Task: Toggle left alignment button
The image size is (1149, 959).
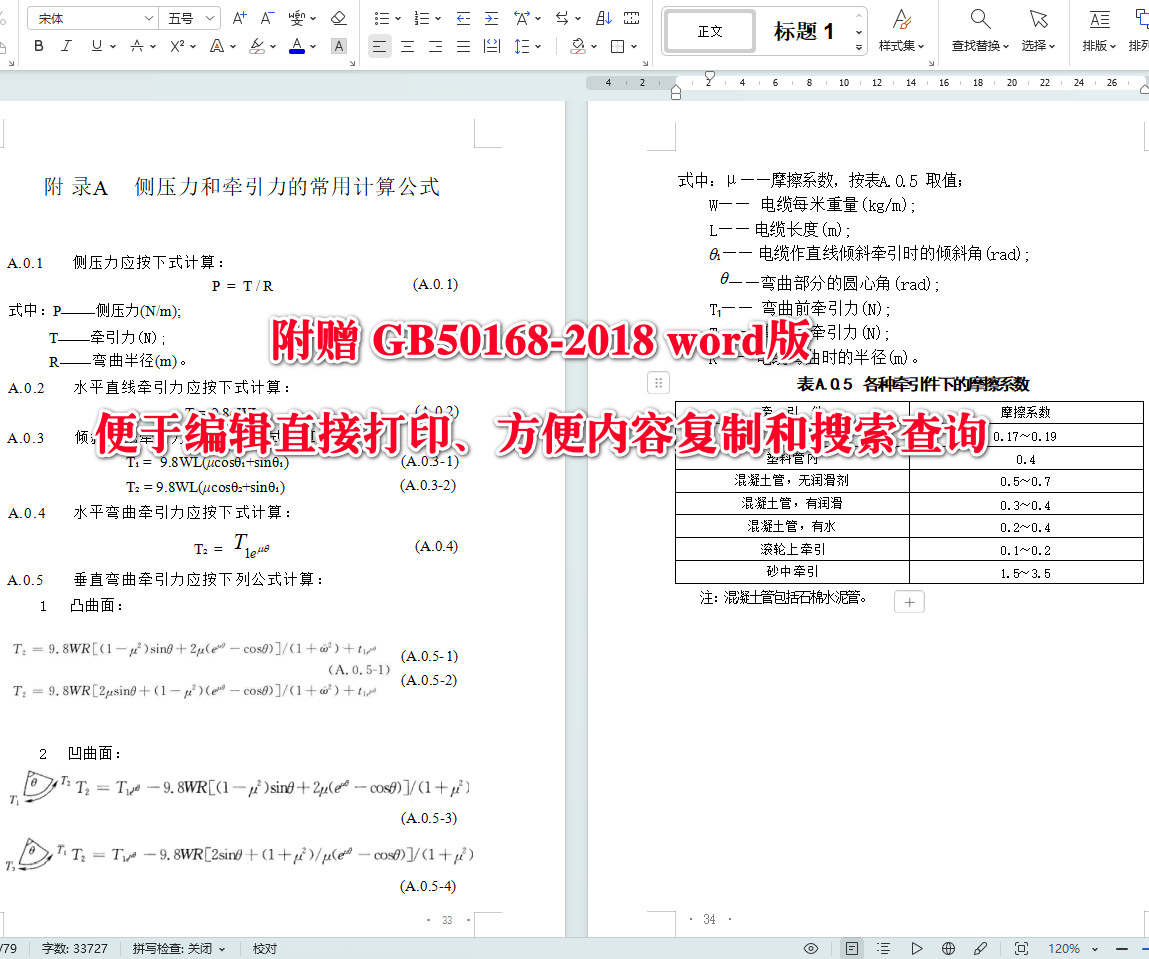Action: 379,46
